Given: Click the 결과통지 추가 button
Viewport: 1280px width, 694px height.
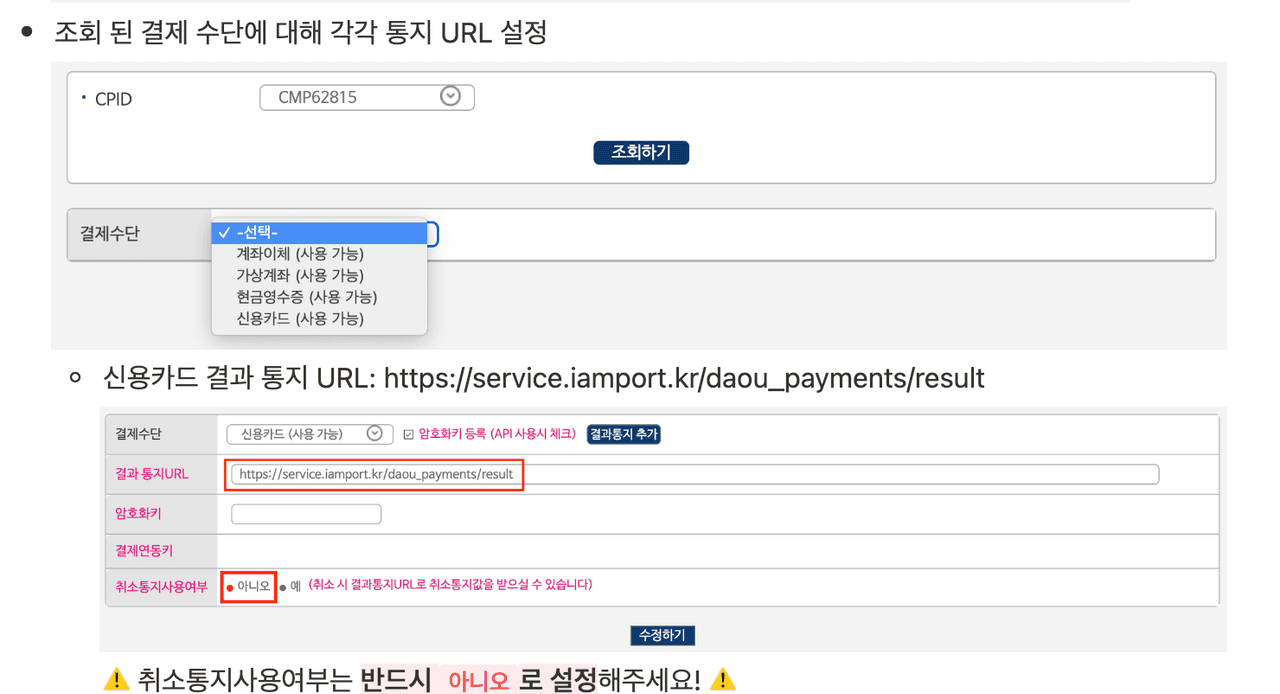Looking at the screenshot, I should coord(623,434).
